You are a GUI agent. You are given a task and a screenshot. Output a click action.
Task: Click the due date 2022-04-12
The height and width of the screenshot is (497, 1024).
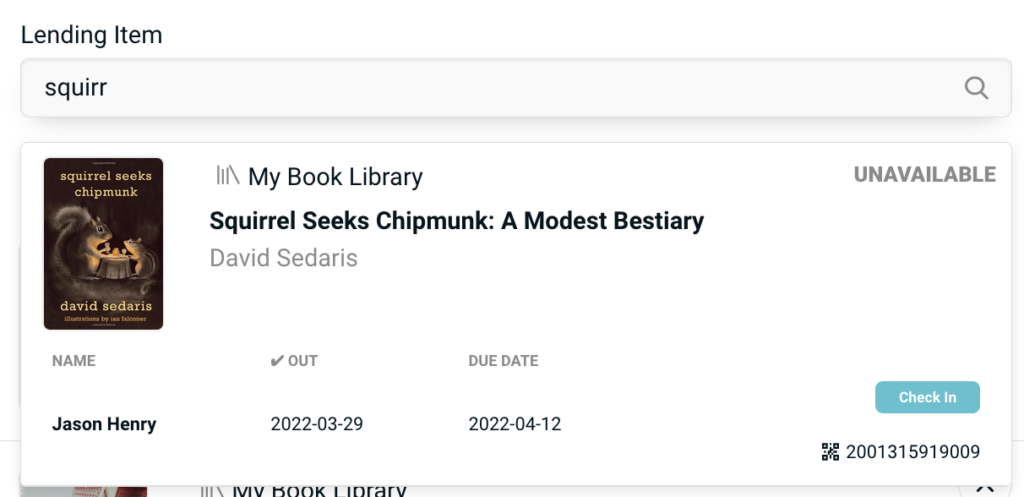[514, 424]
